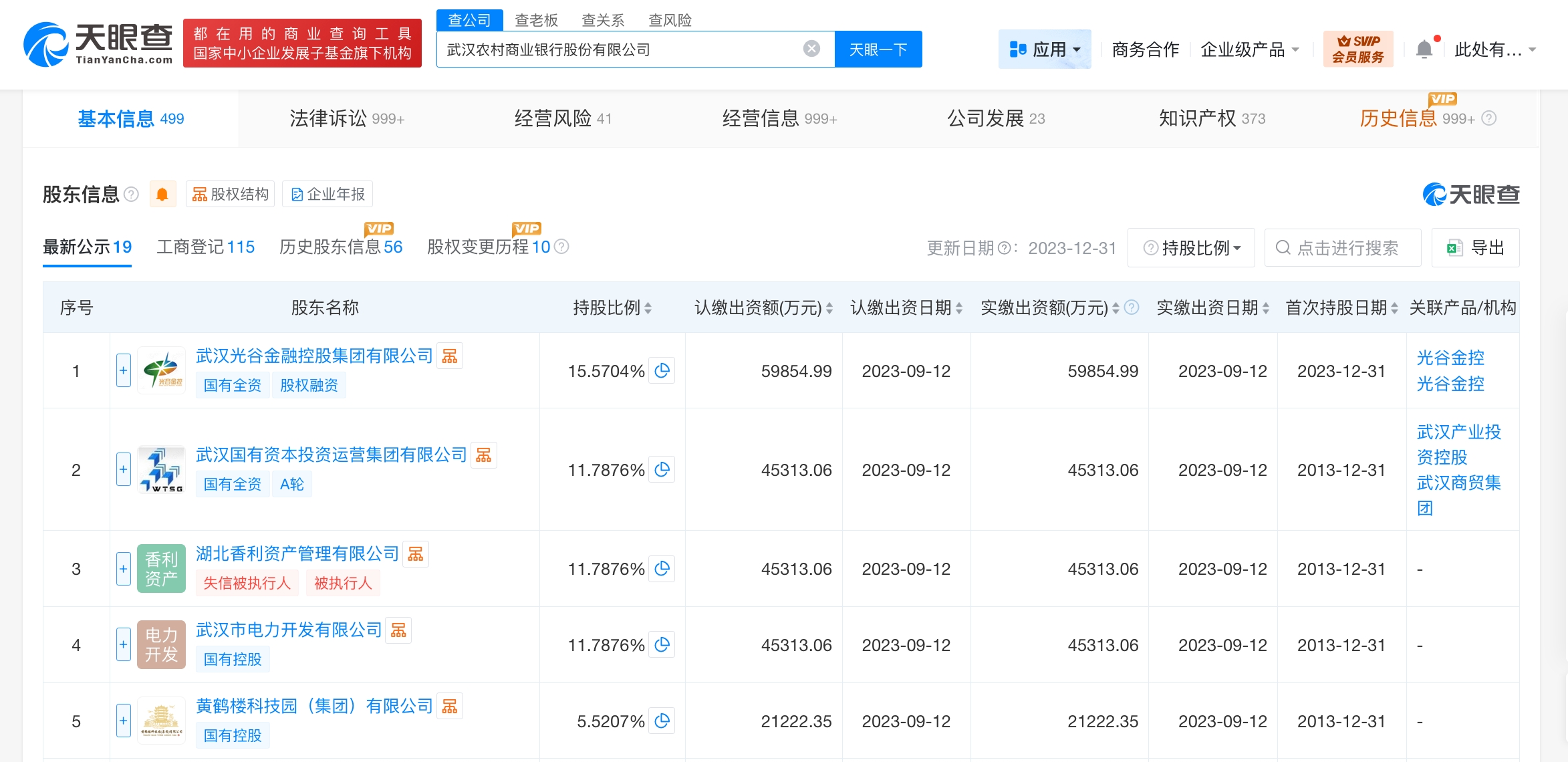Open 武汉国有资本投资运营集团有限公司 link
This screenshot has height=762, width=1568.
tap(331, 455)
